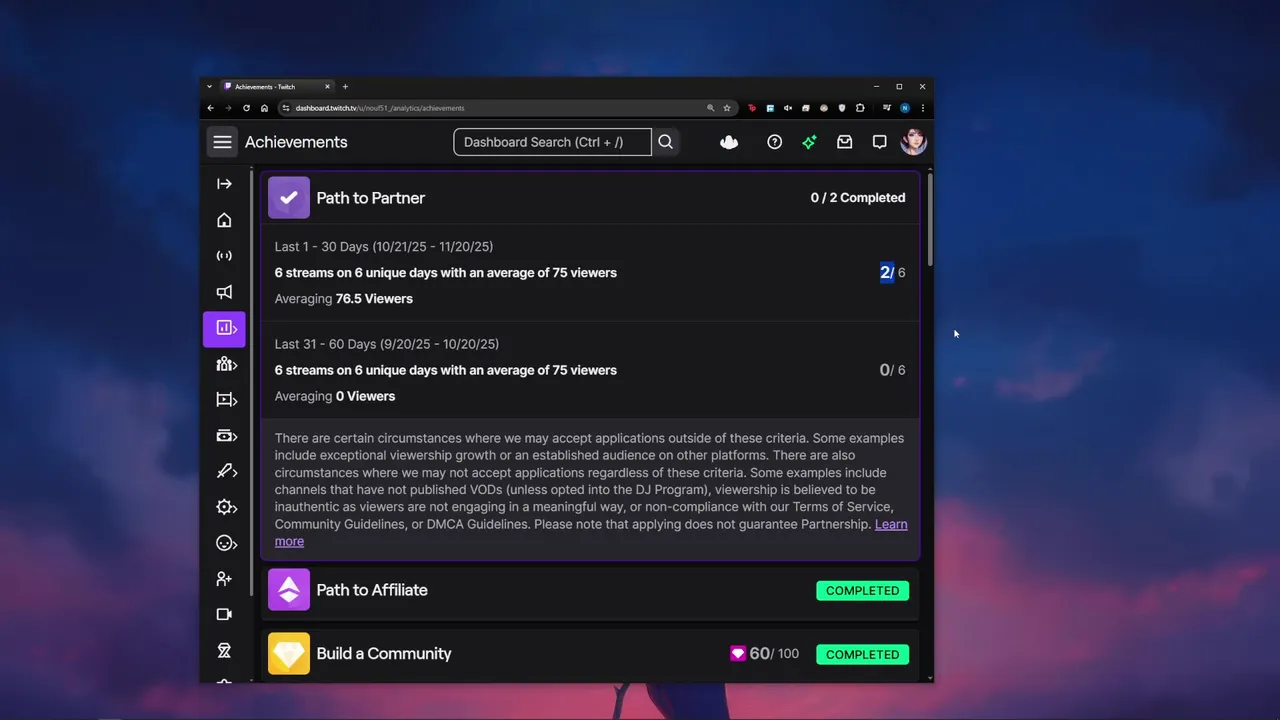Image resolution: width=1280 pixels, height=720 pixels.
Task: Expand the Content section in the sidebar
Action: click(226, 400)
